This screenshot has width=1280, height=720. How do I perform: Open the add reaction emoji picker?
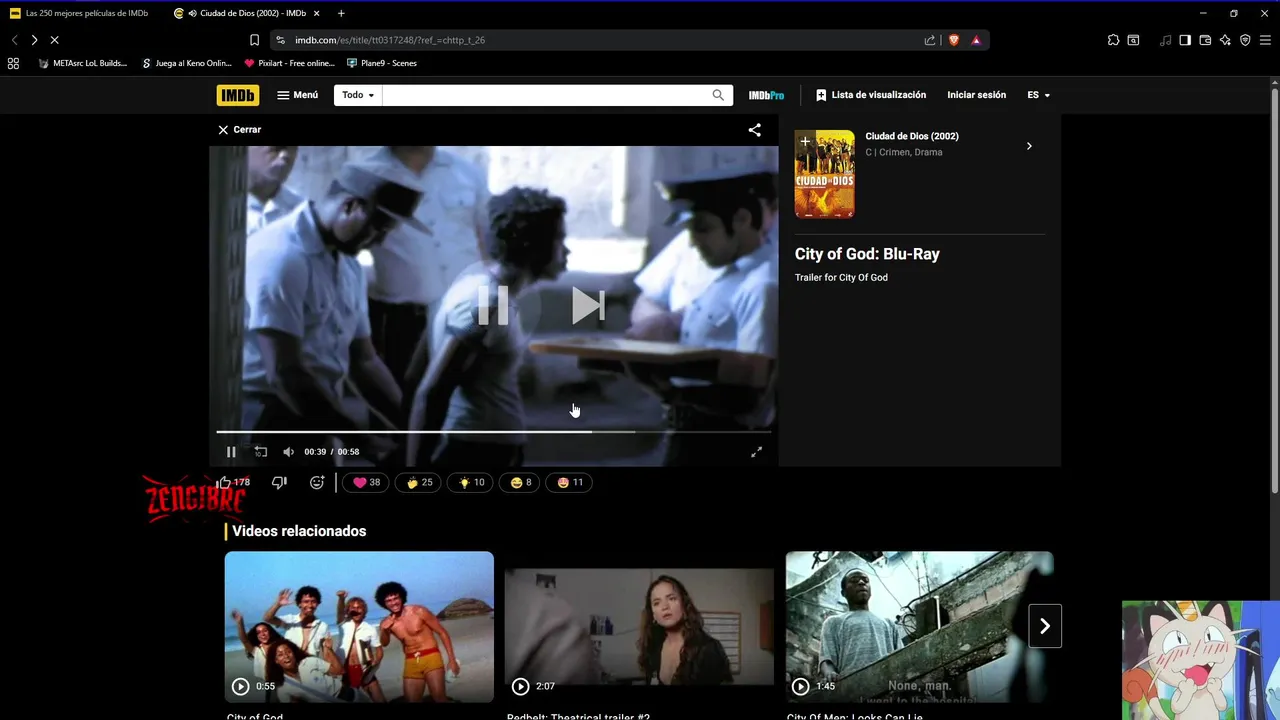(317, 482)
